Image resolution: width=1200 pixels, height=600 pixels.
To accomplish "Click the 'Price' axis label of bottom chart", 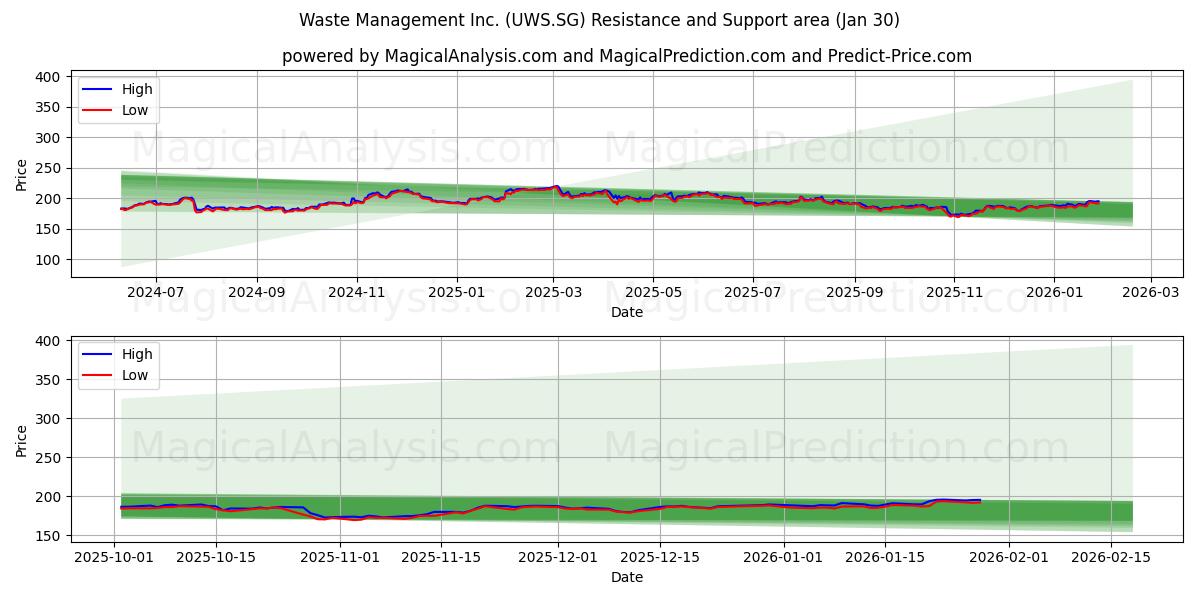I will (22, 440).
